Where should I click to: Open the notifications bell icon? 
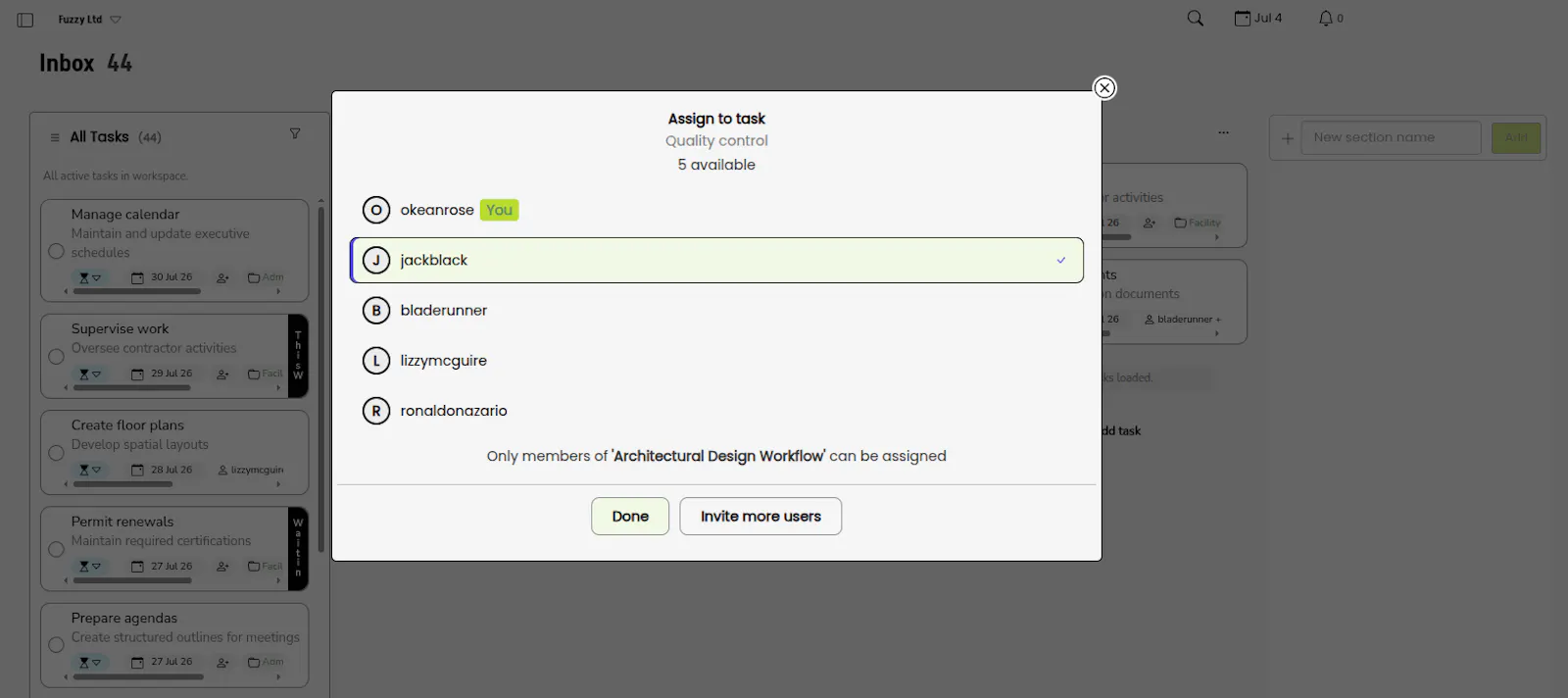(1325, 19)
